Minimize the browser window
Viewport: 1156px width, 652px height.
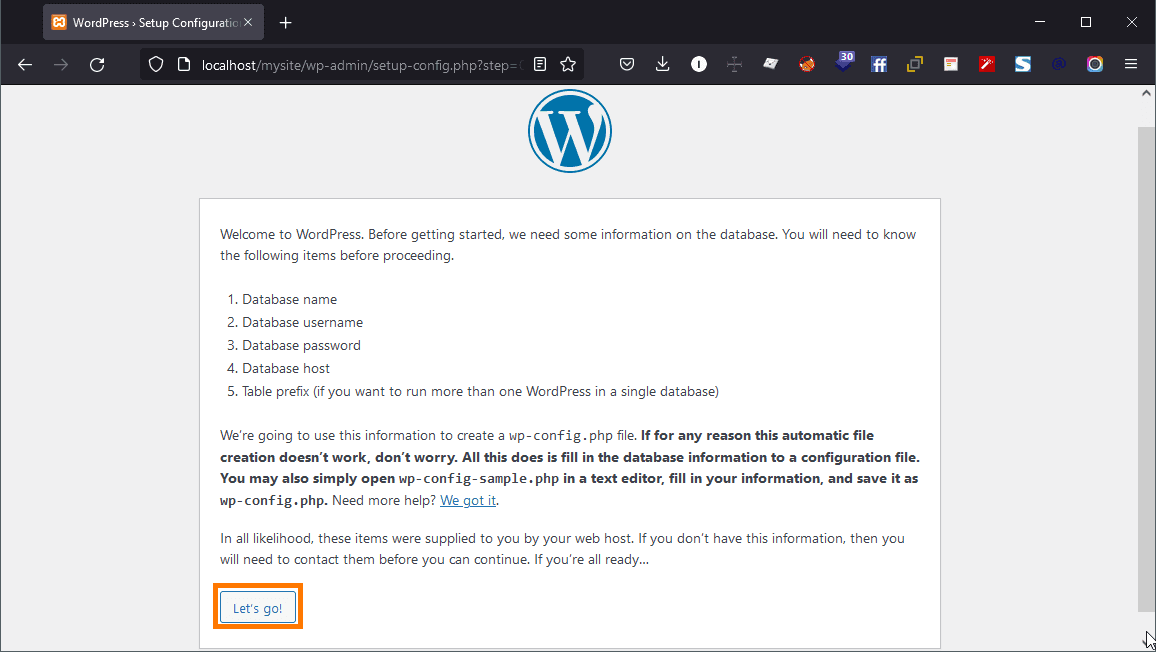tap(1040, 22)
